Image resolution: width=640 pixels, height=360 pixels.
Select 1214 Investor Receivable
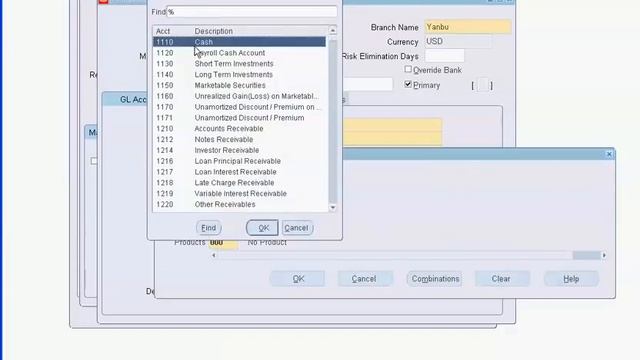239,150
